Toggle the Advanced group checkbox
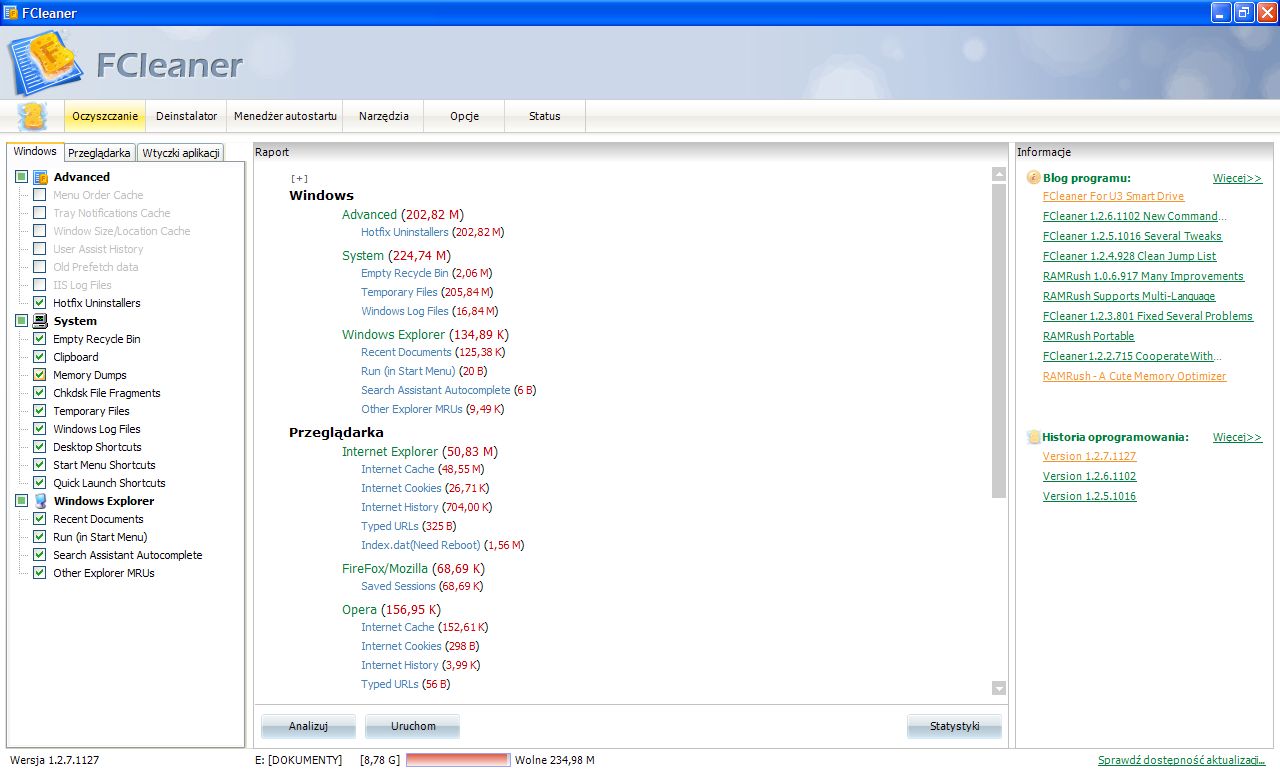The image size is (1280, 770). tap(21, 177)
